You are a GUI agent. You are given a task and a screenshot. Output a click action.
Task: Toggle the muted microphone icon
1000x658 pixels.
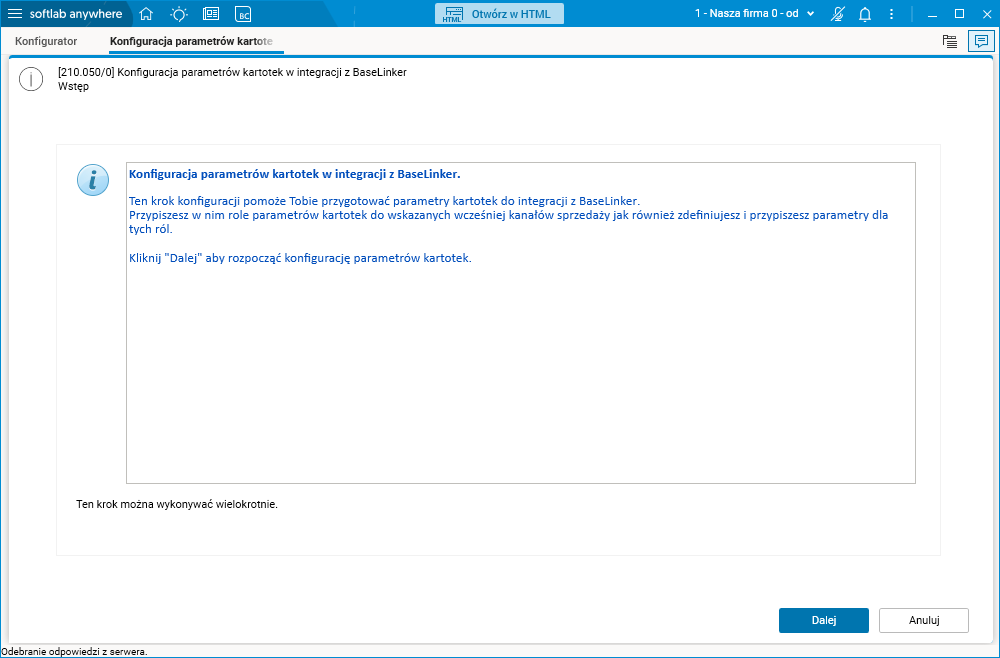click(837, 13)
